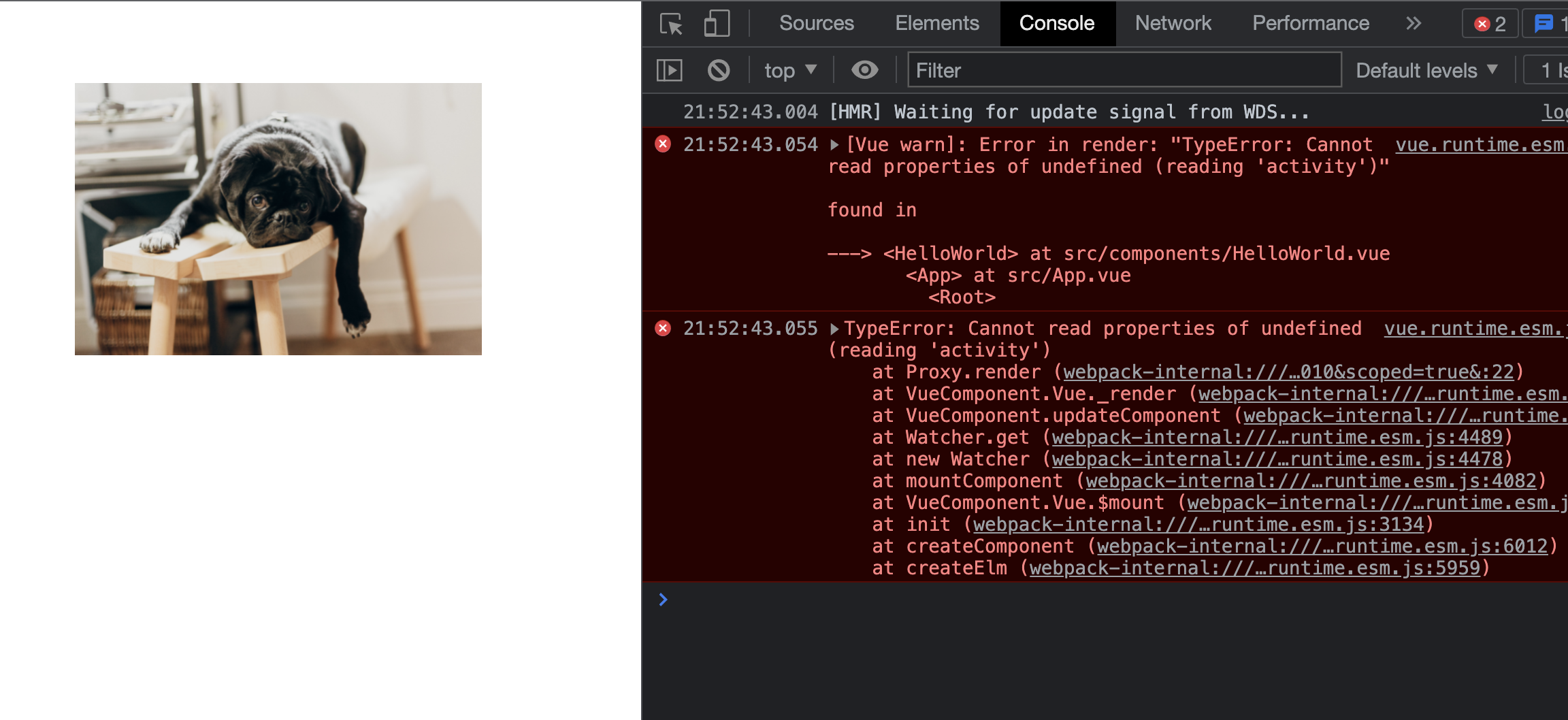The width and height of the screenshot is (1568, 720).
Task: Open vue.runtime.esm link on Vue warn row
Action: click(1482, 144)
